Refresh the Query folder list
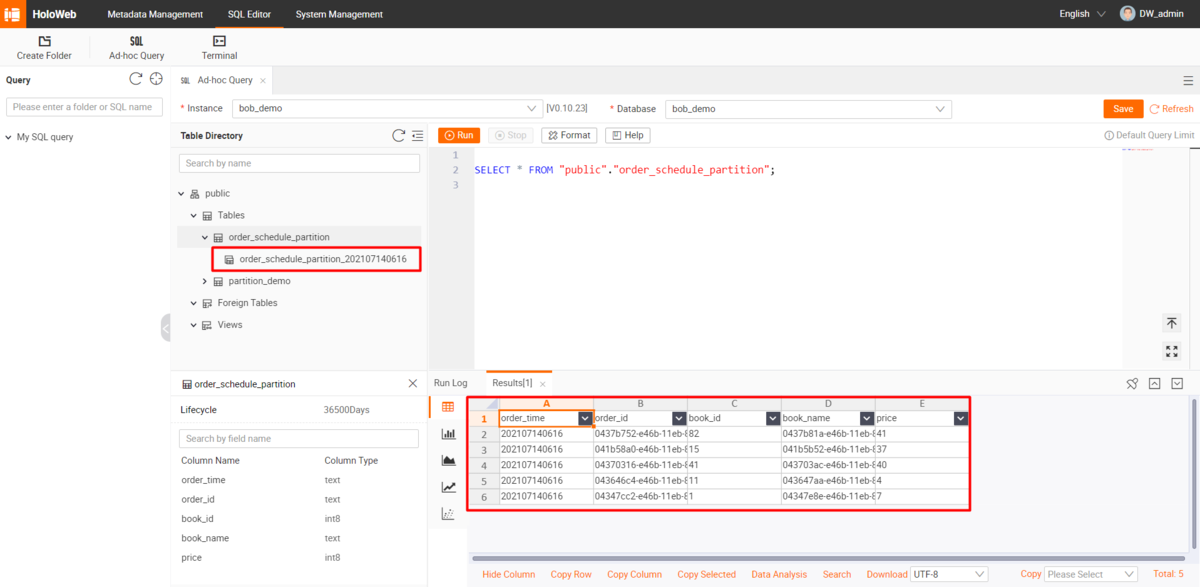Image resolution: width=1200 pixels, height=587 pixels. point(136,79)
